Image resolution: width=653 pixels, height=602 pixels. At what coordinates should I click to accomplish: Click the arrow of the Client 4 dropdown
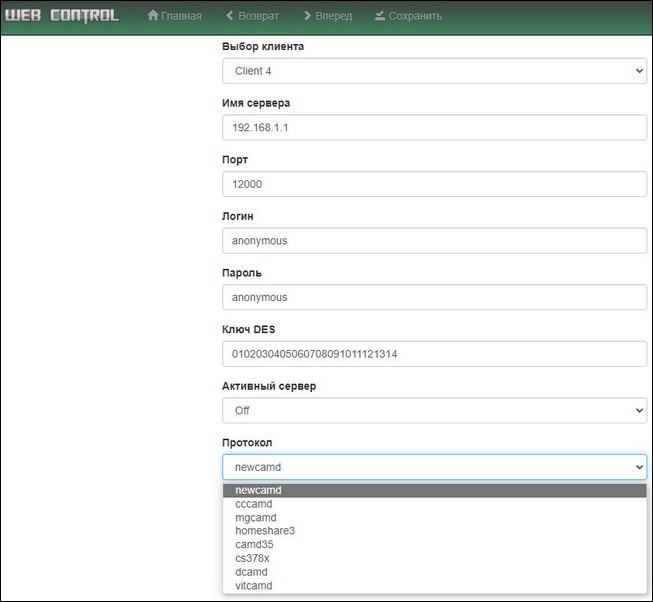coord(639,71)
